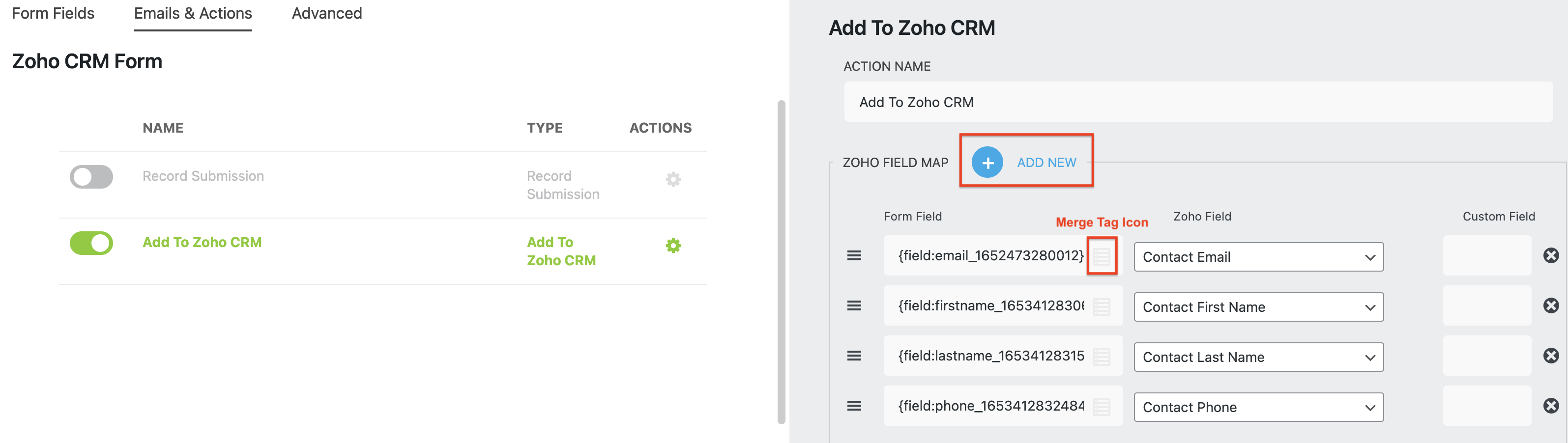Select the Add To Zoho CRM action name link
1568x443 pixels.
tap(202, 242)
